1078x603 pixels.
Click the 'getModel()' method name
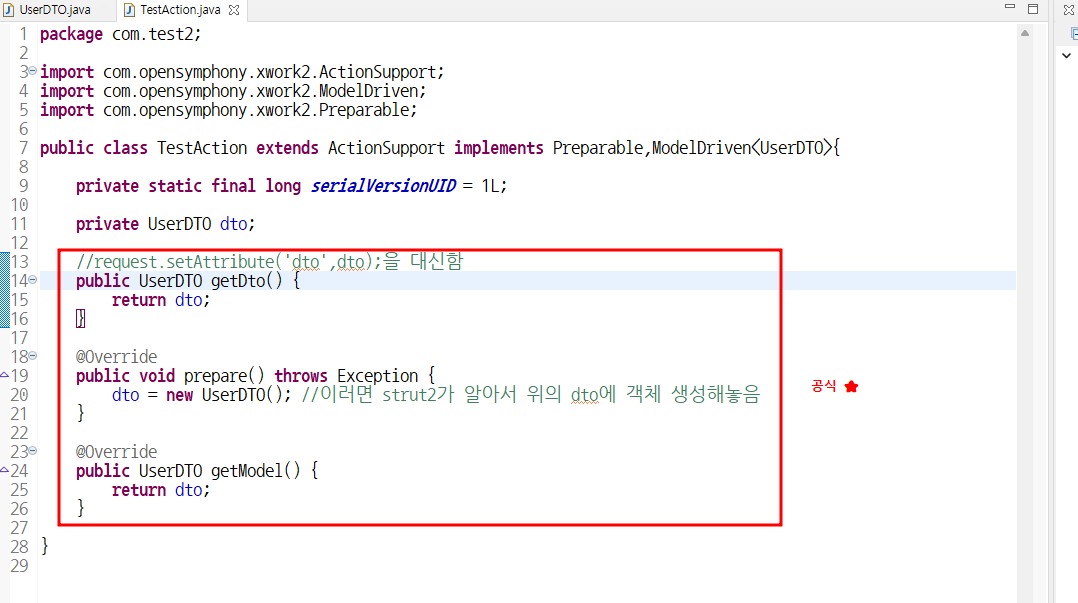point(256,471)
